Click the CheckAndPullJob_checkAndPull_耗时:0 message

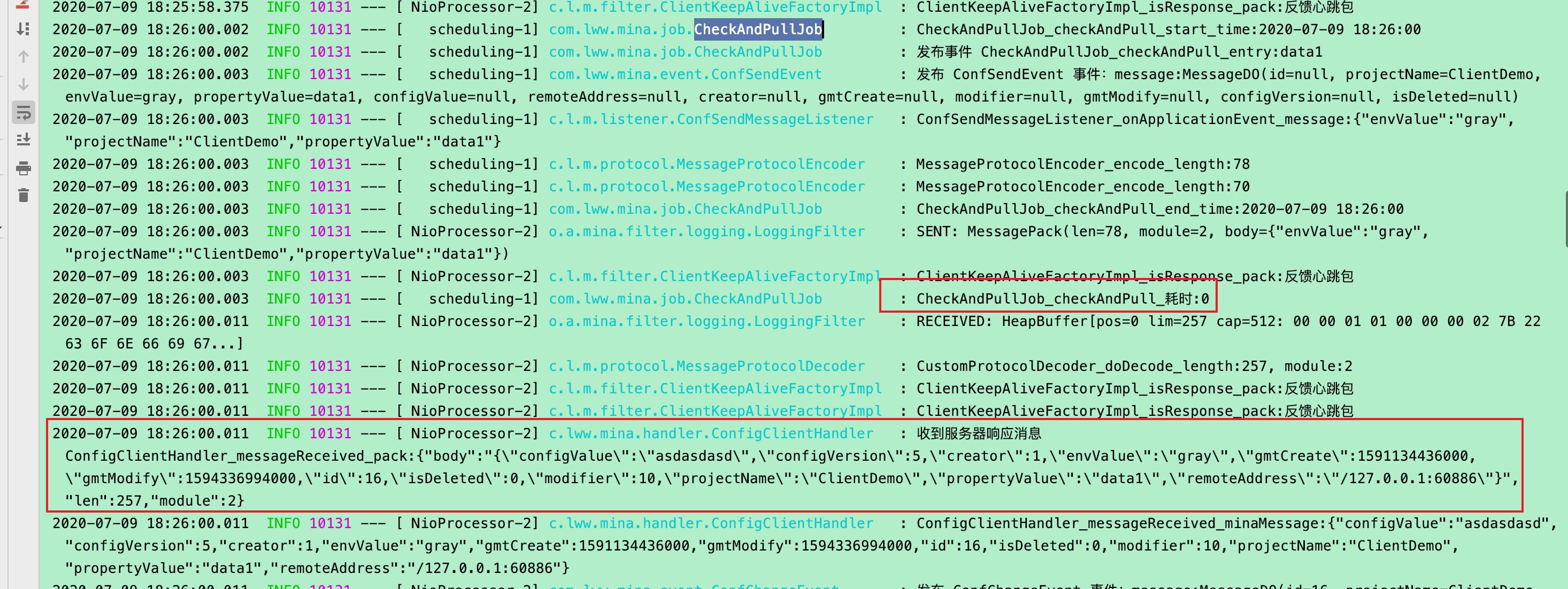click(x=1062, y=299)
